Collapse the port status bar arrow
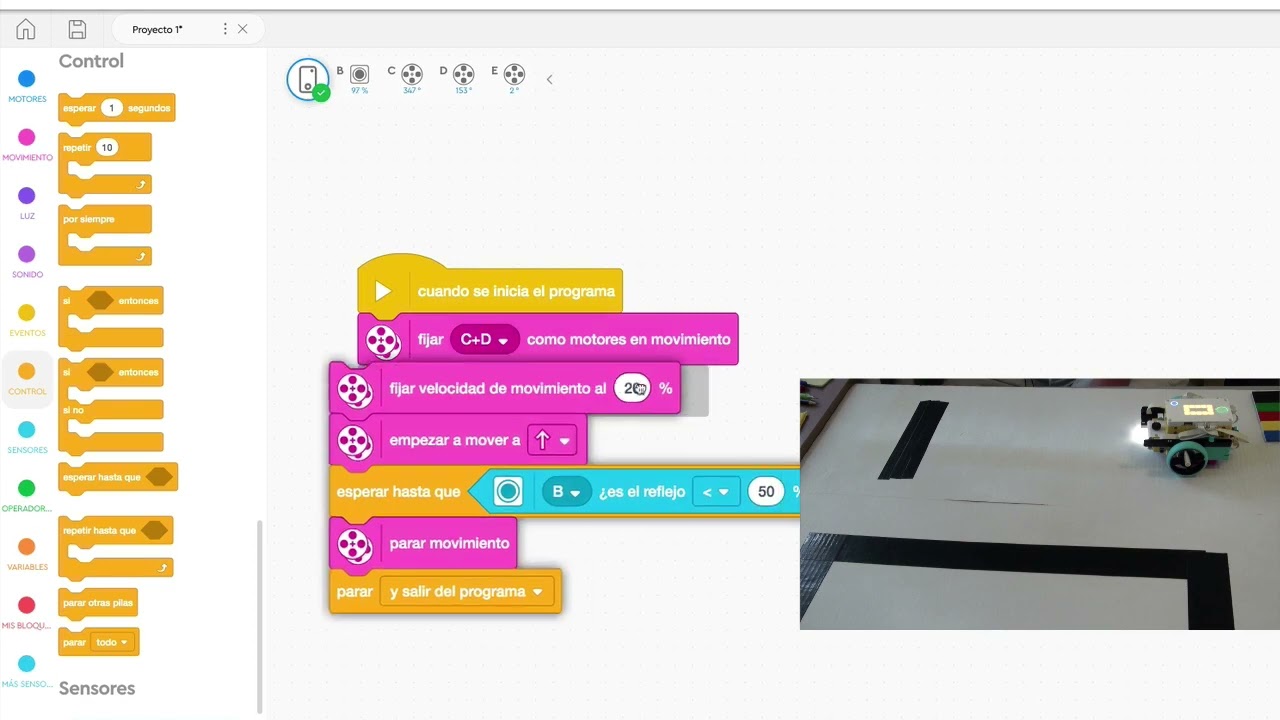Viewport: 1280px width, 720px height. (x=549, y=79)
